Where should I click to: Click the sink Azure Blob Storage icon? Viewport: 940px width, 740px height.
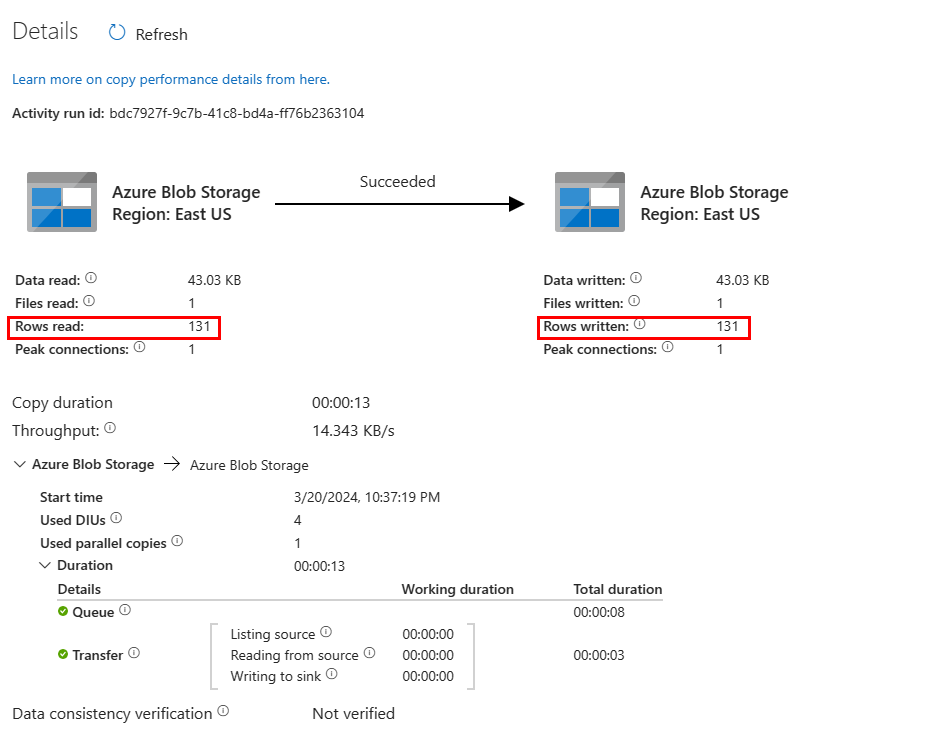(x=590, y=202)
